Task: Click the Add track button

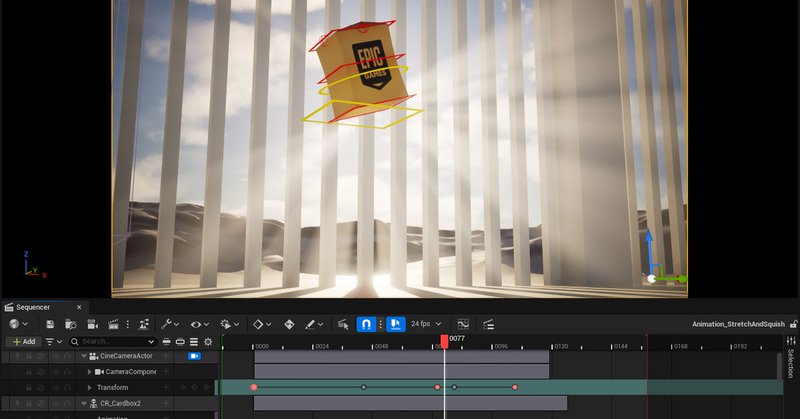Action: pos(24,341)
